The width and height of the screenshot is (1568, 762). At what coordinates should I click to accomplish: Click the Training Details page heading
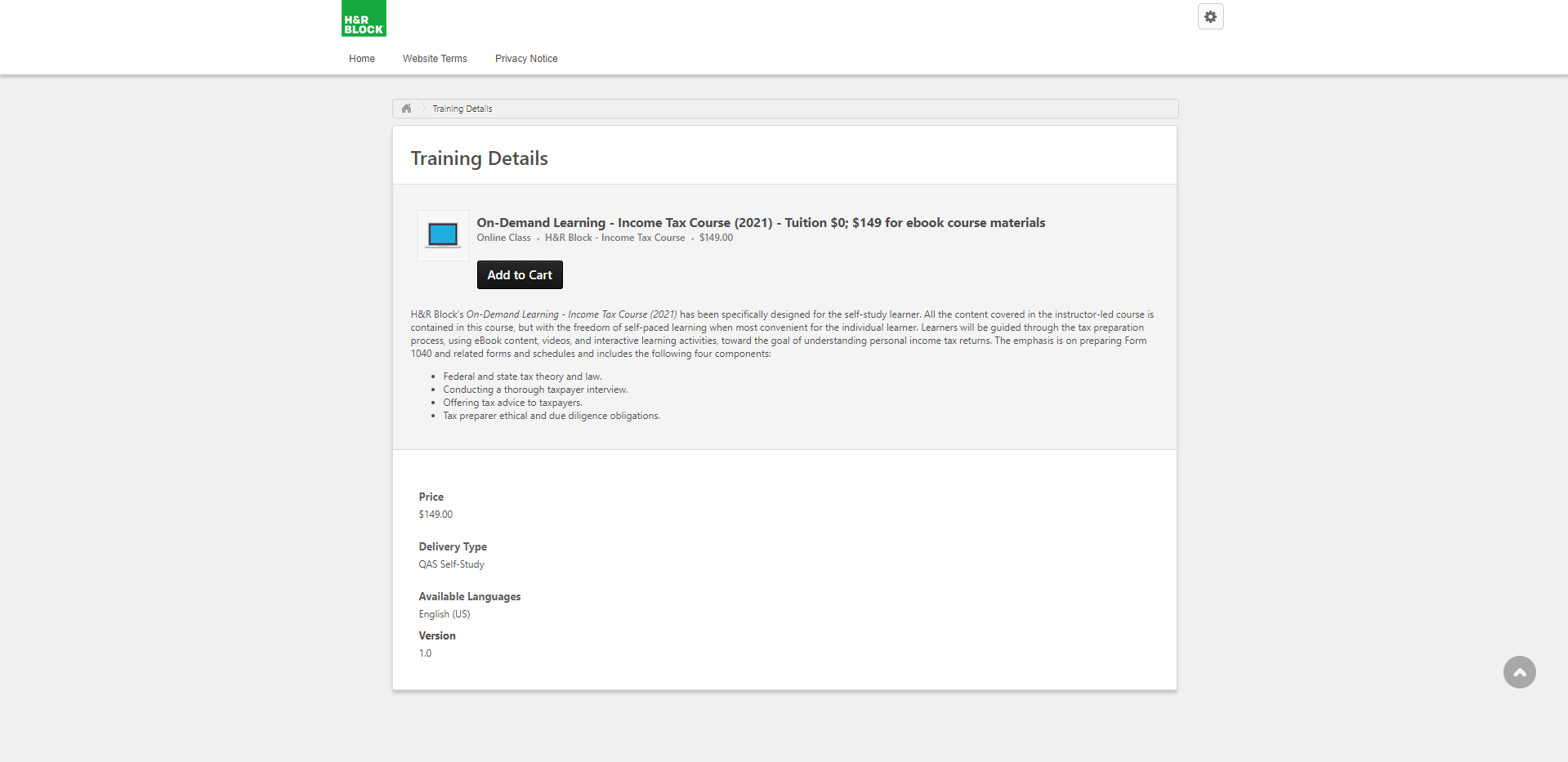click(x=479, y=158)
